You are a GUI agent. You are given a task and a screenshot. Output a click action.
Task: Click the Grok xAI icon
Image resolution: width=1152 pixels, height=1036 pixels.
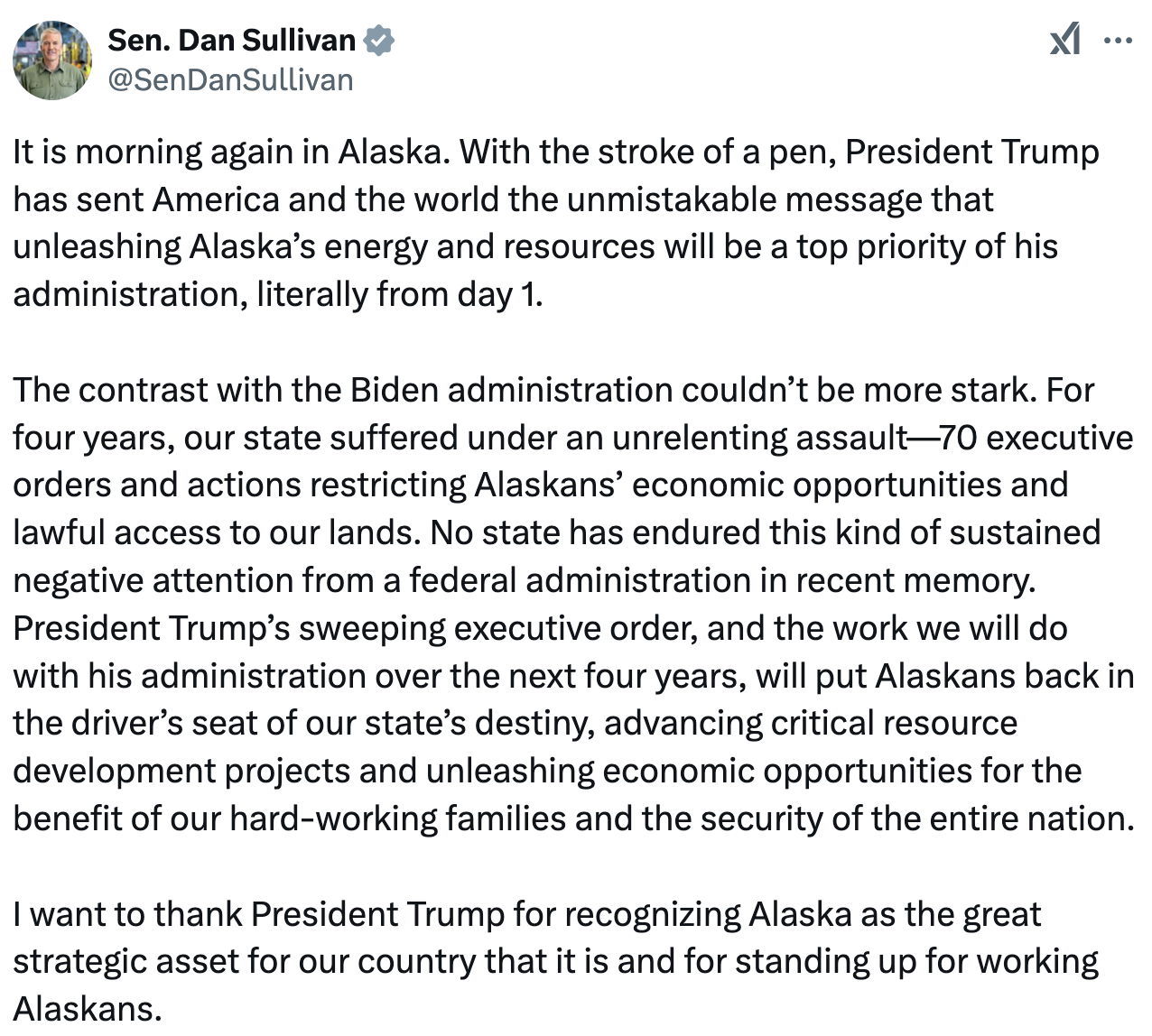pyautogui.click(x=1064, y=41)
